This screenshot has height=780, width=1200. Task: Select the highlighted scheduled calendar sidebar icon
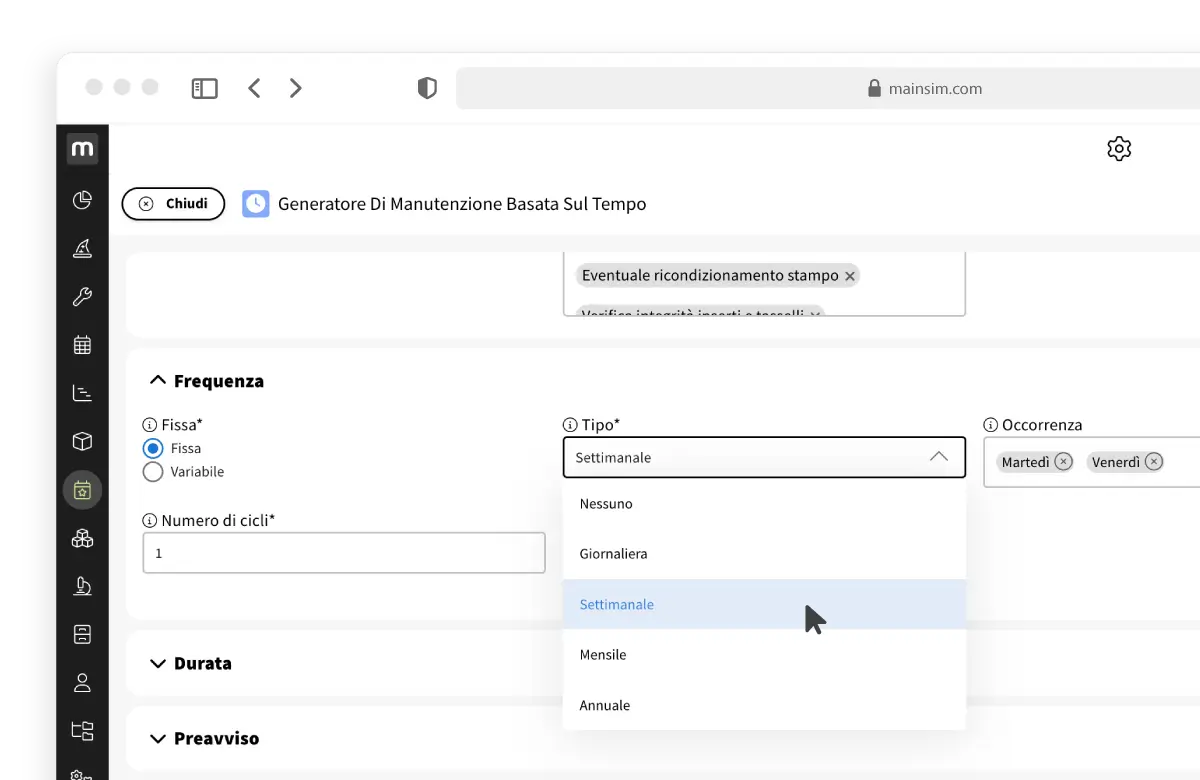[x=82, y=490]
